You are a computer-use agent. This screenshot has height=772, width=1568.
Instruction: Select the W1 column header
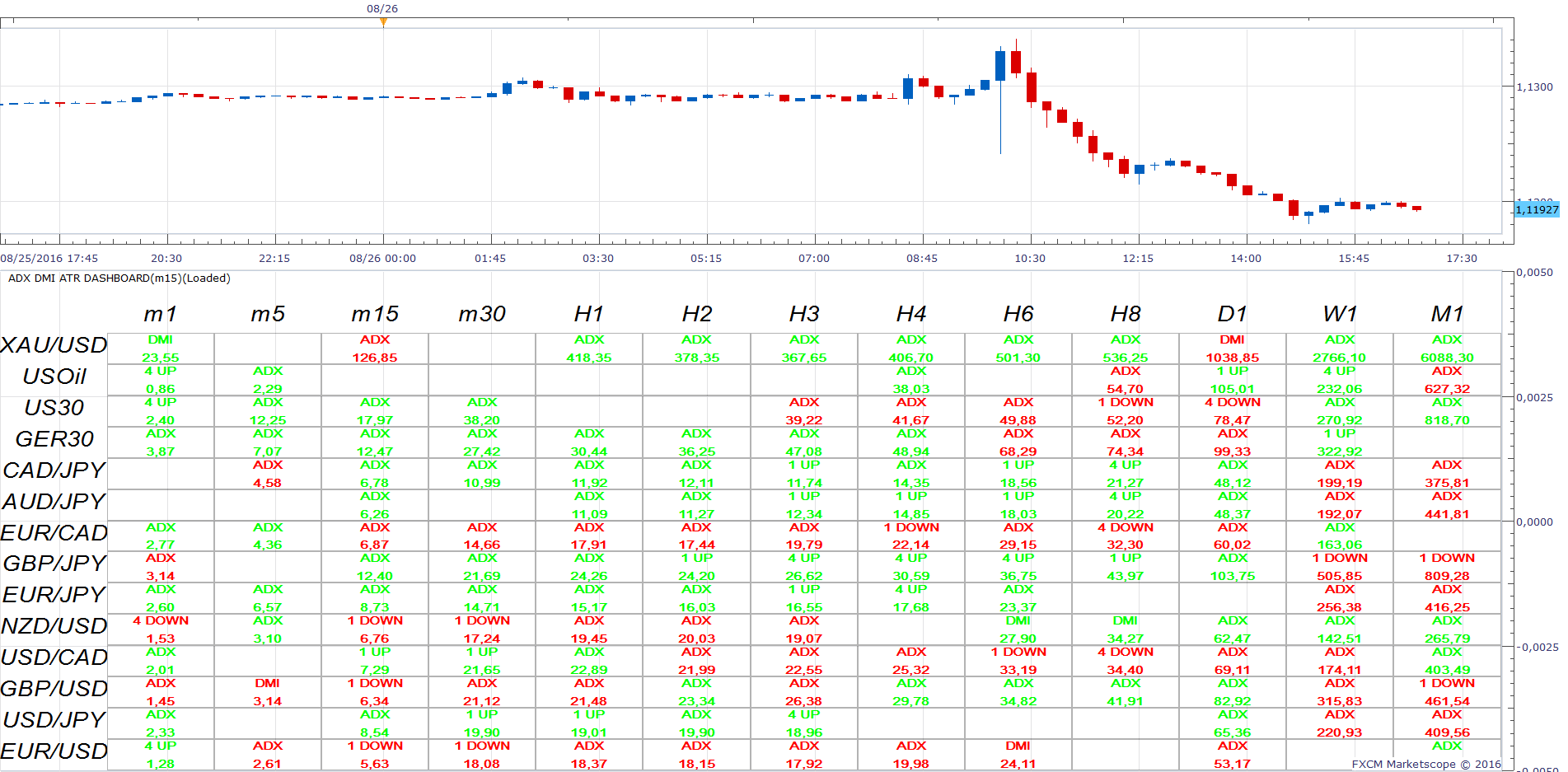click(1340, 314)
